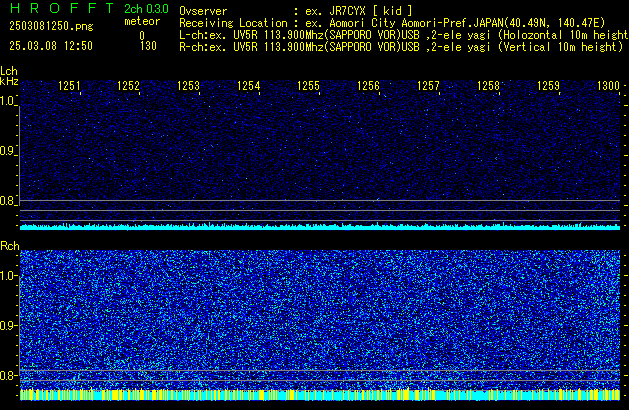Click the L-ch UV5R description line
Screen dimensions: 629x410
pos(404,35)
